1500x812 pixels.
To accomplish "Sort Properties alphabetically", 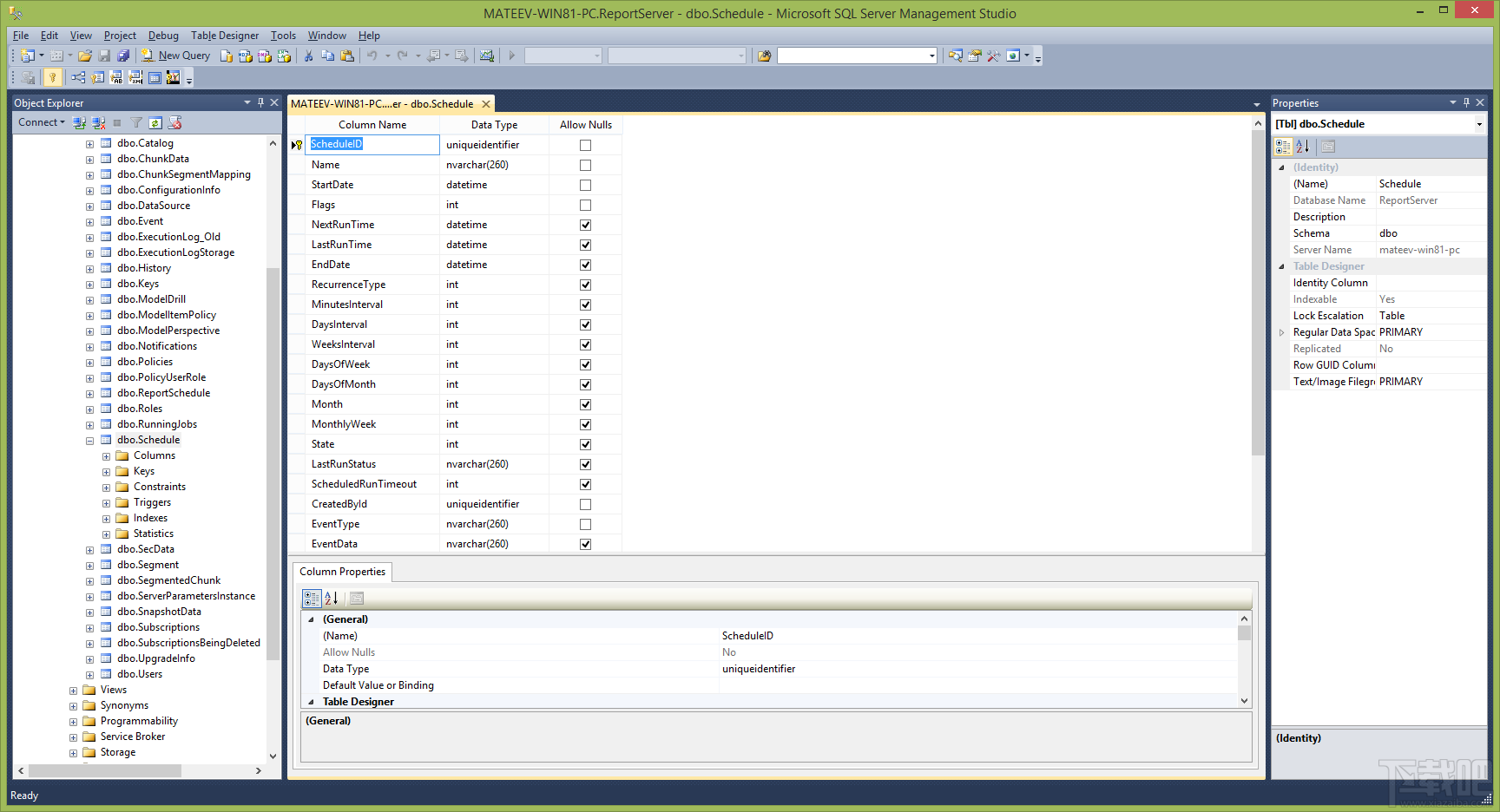I will click(1303, 146).
